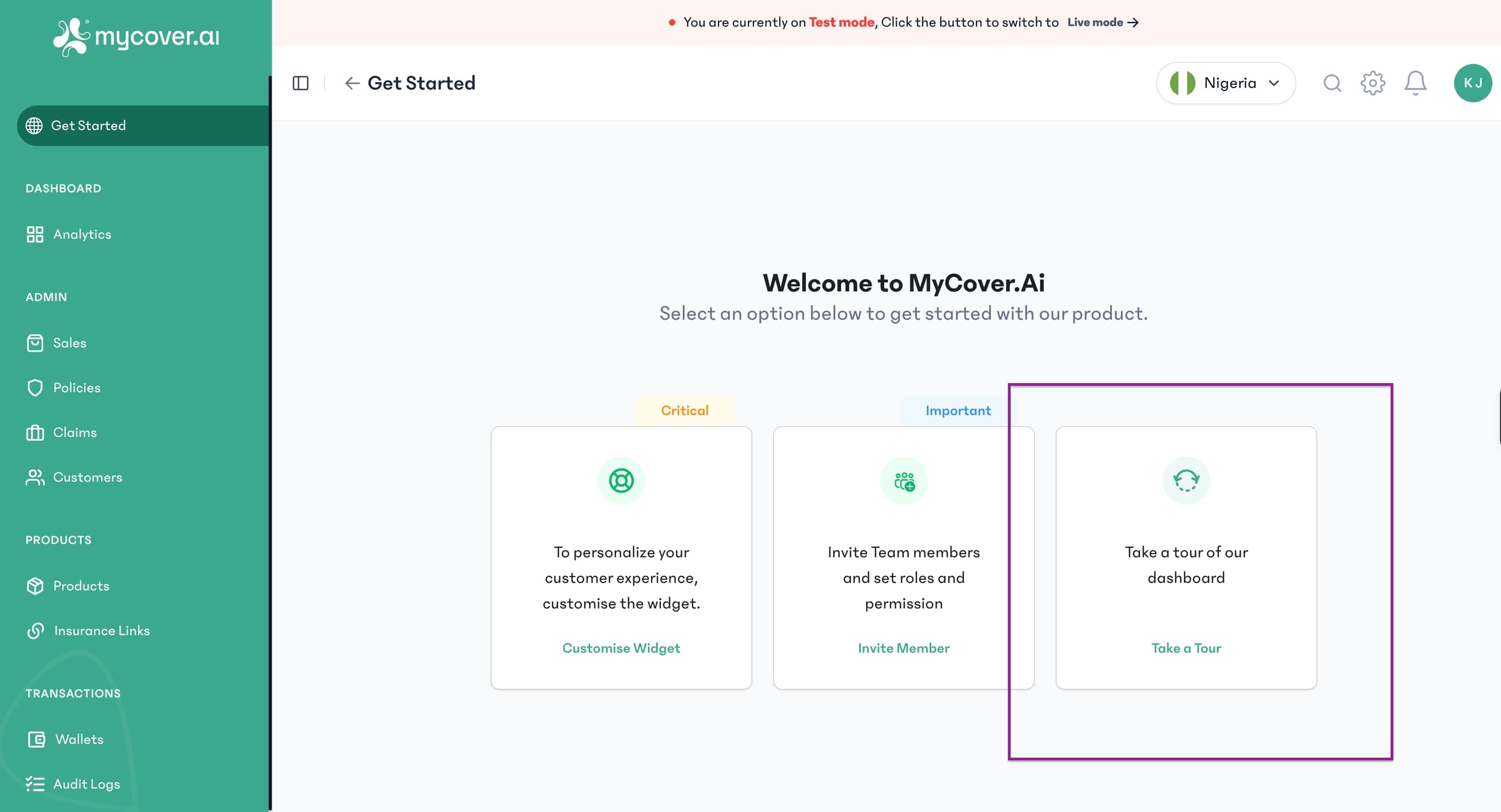Click Take a Tour
The height and width of the screenshot is (812, 1501).
coord(1185,648)
